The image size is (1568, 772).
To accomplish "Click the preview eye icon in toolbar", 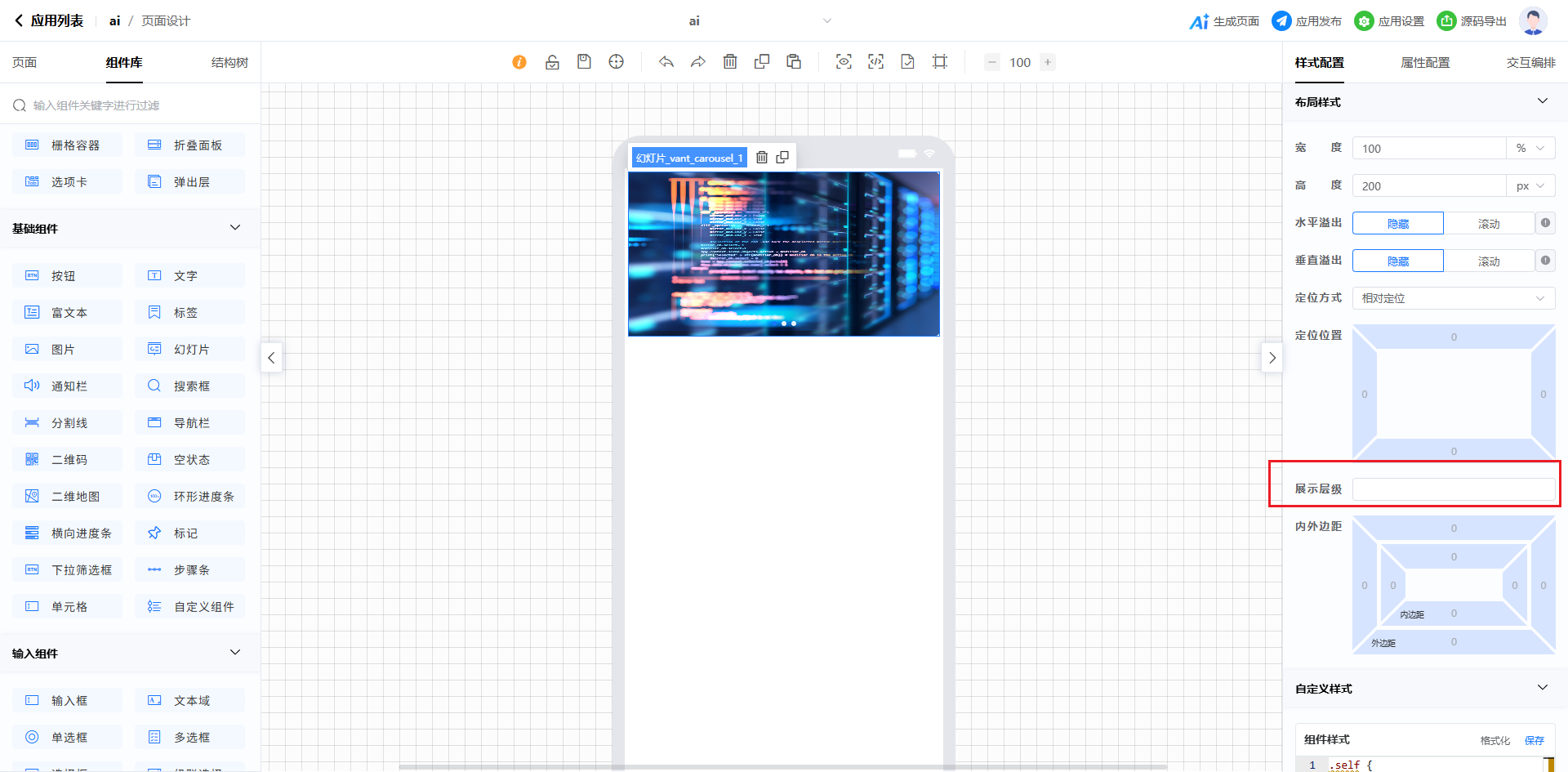I will 844,62.
